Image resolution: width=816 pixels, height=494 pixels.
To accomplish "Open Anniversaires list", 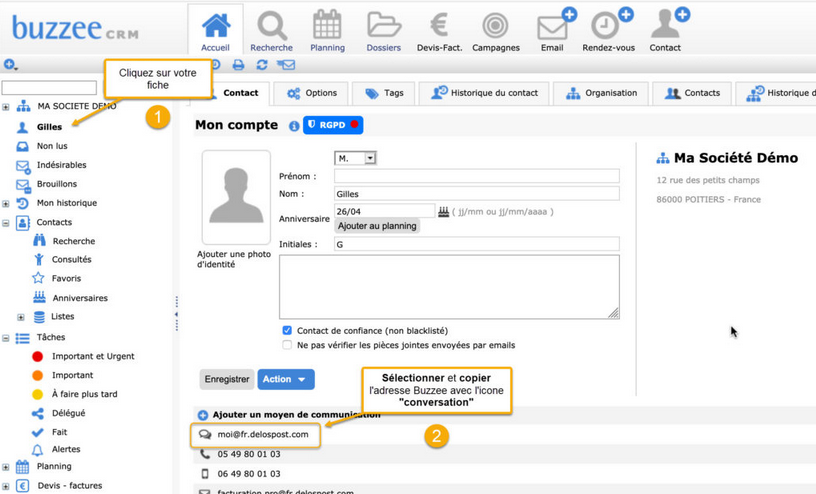I will (80, 298).
